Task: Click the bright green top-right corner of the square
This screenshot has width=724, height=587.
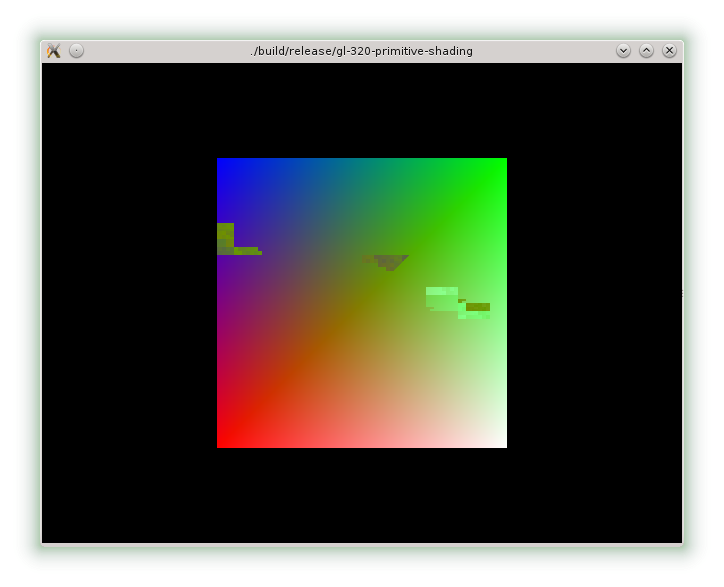Action: [x=501, y=163]
